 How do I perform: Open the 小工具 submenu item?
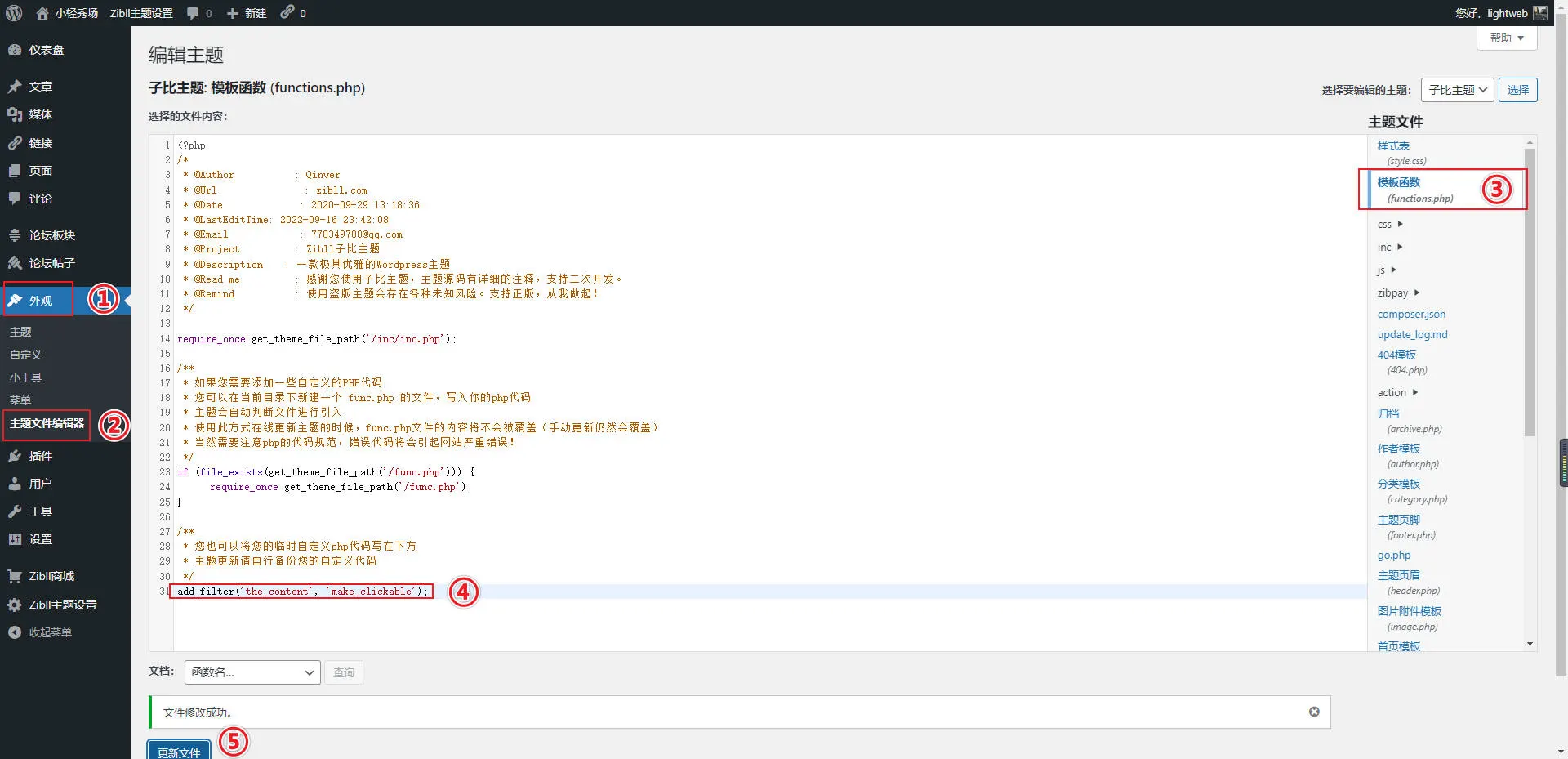click(x=25, y=377)
